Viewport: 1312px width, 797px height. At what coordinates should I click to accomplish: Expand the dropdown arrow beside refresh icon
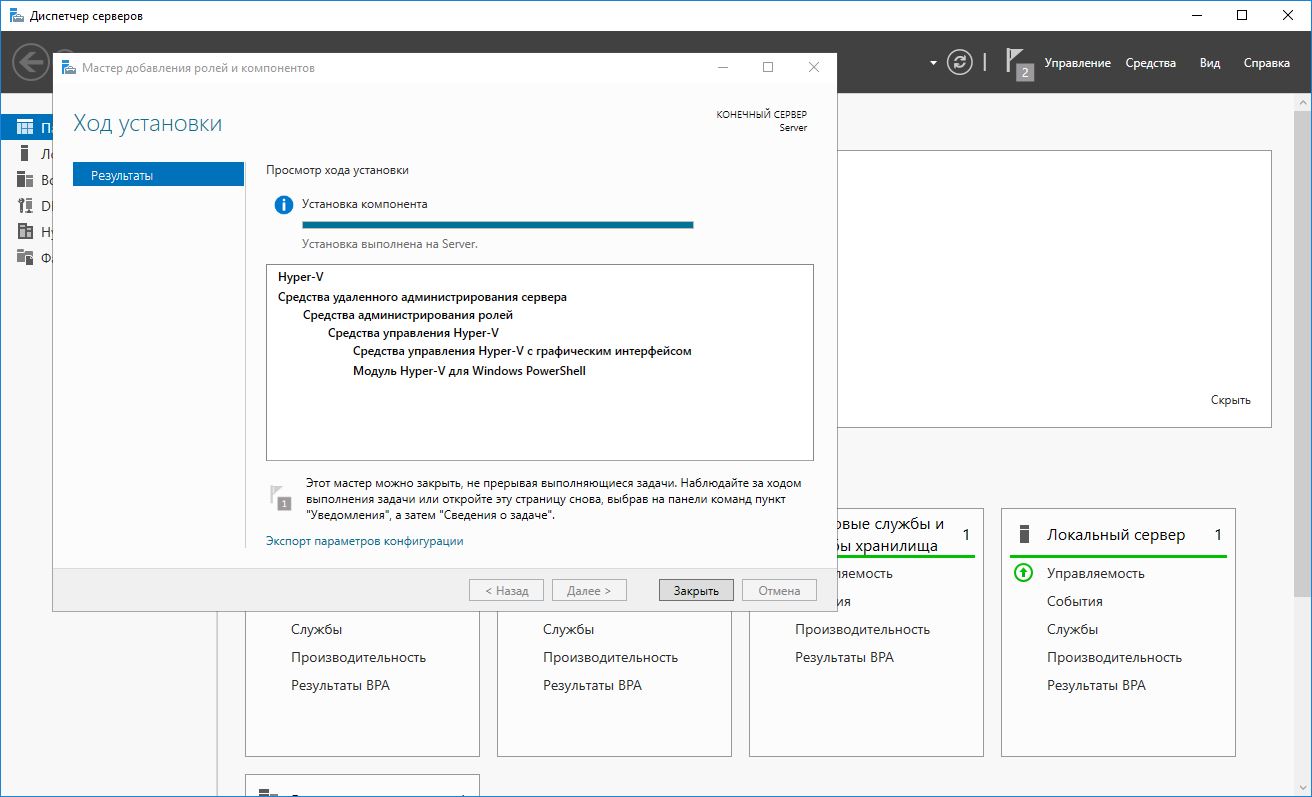[x=933, y=62]
